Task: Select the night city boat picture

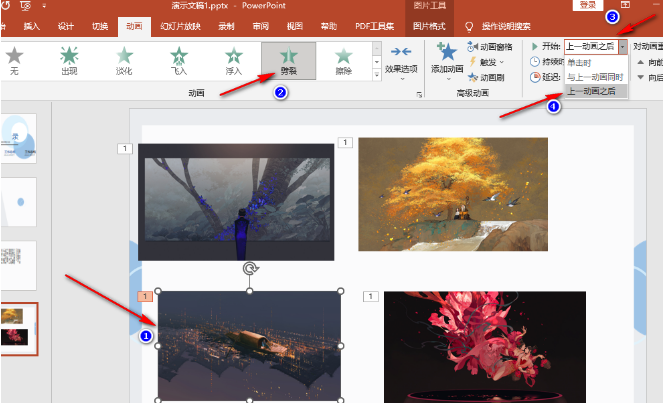Action: coord(249,345)
